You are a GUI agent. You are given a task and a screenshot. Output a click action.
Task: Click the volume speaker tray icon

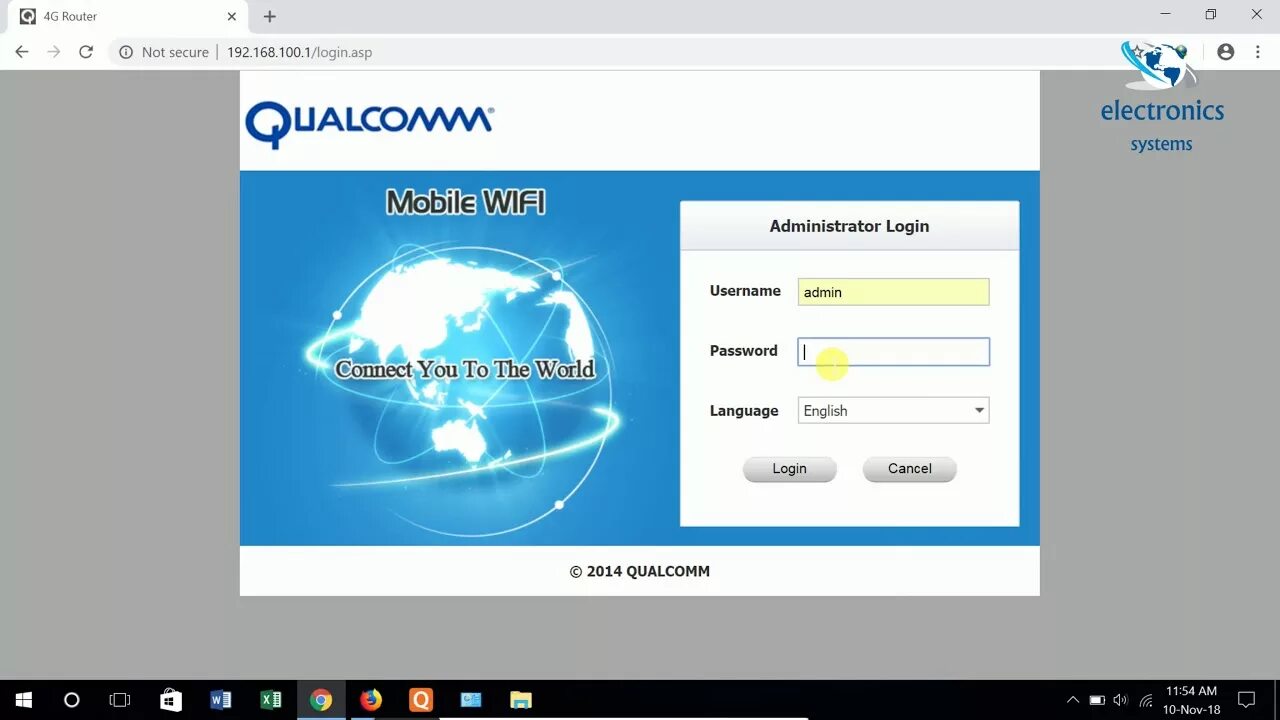[1120, 700]
